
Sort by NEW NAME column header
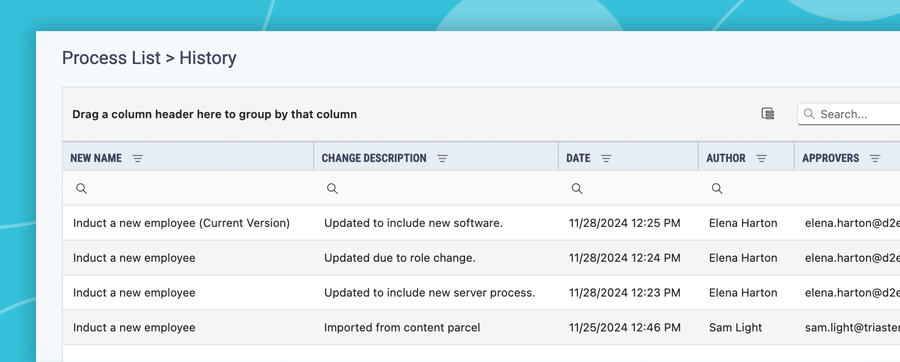click(96, 158)
